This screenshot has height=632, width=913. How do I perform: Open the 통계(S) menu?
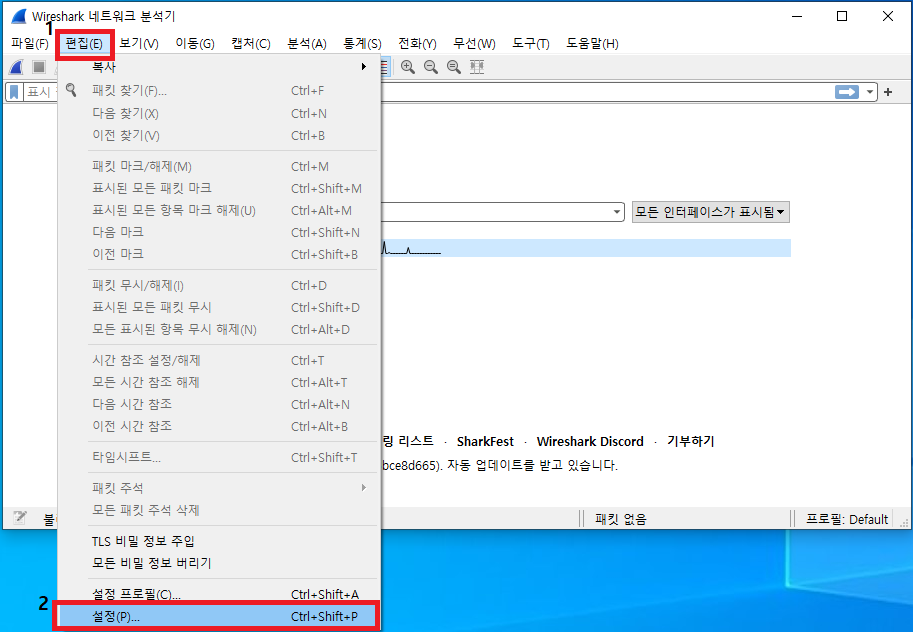tap(362, 44)
